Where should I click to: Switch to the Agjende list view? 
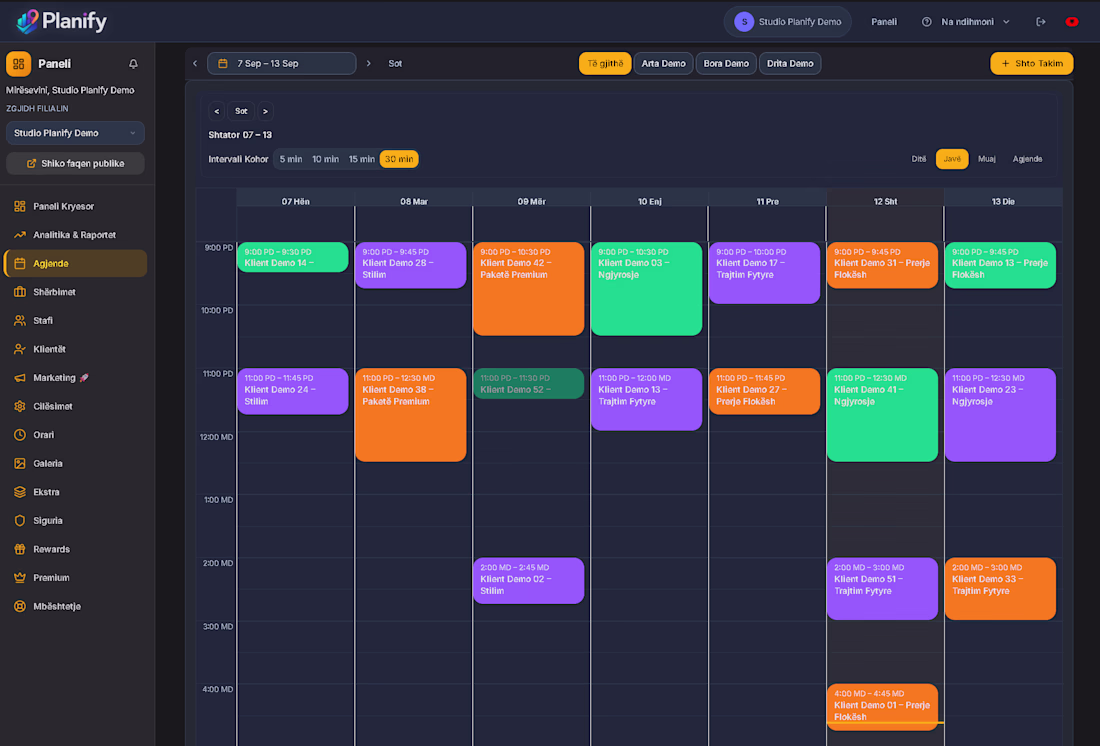pyautogui.click(x=1027, y=159)
